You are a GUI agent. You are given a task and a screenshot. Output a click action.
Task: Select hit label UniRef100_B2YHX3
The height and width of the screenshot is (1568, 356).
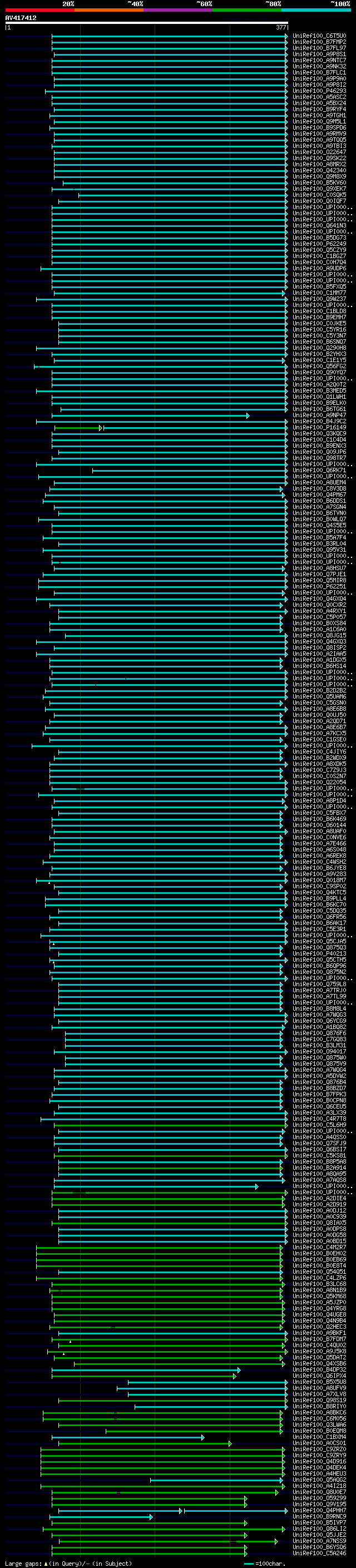coord(319,354)
